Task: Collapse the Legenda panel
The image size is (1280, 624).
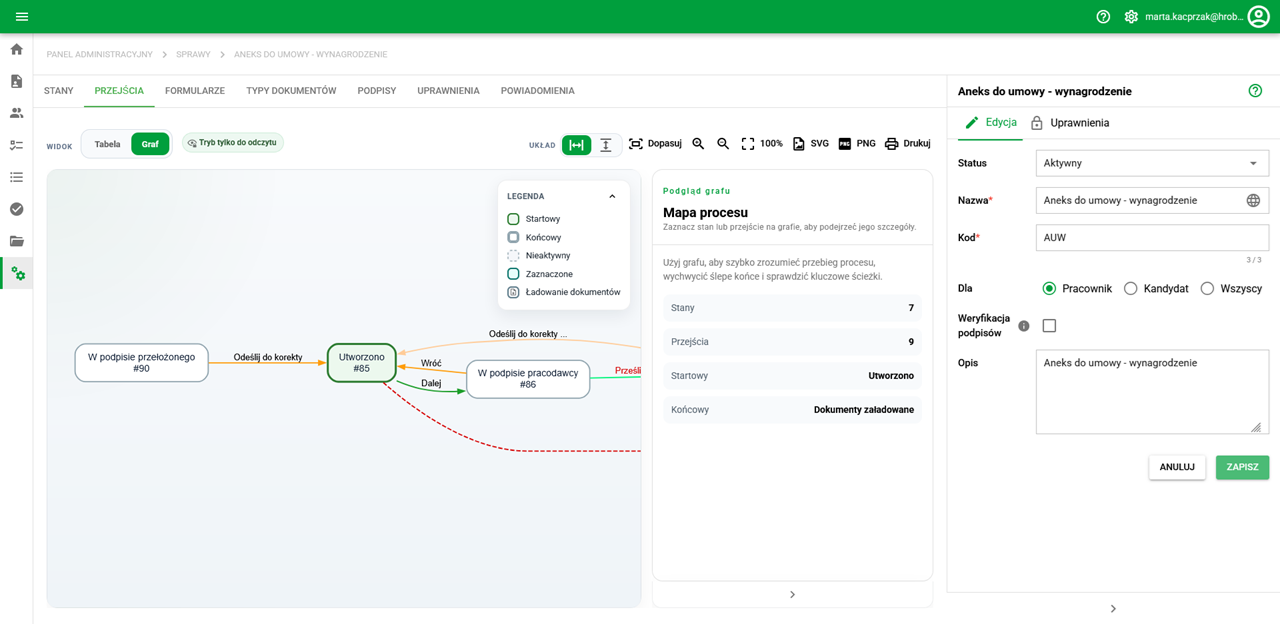Action: coord(612,196)
